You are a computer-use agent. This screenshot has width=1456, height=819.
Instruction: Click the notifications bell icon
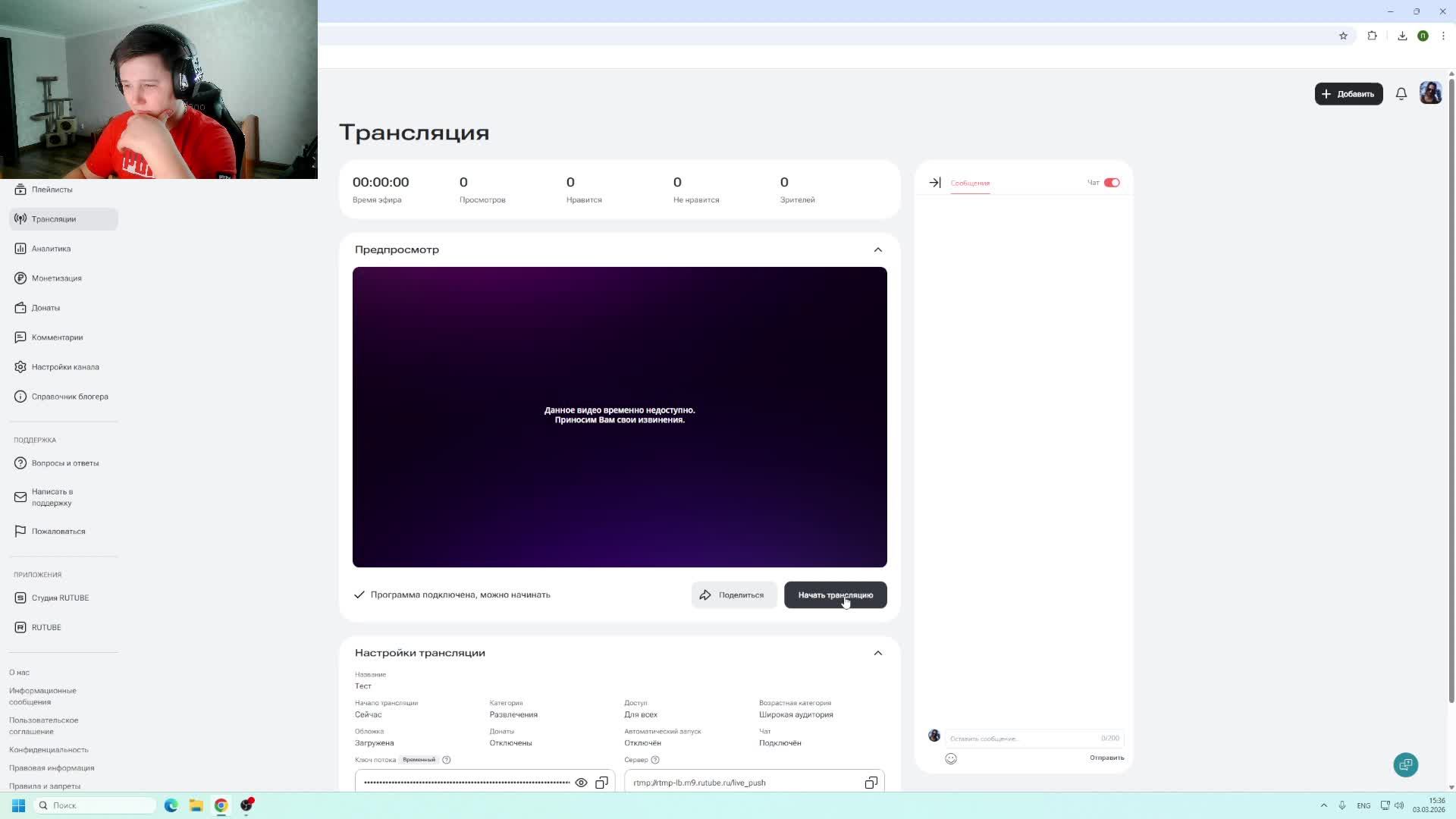click(x=1401, y=94)
